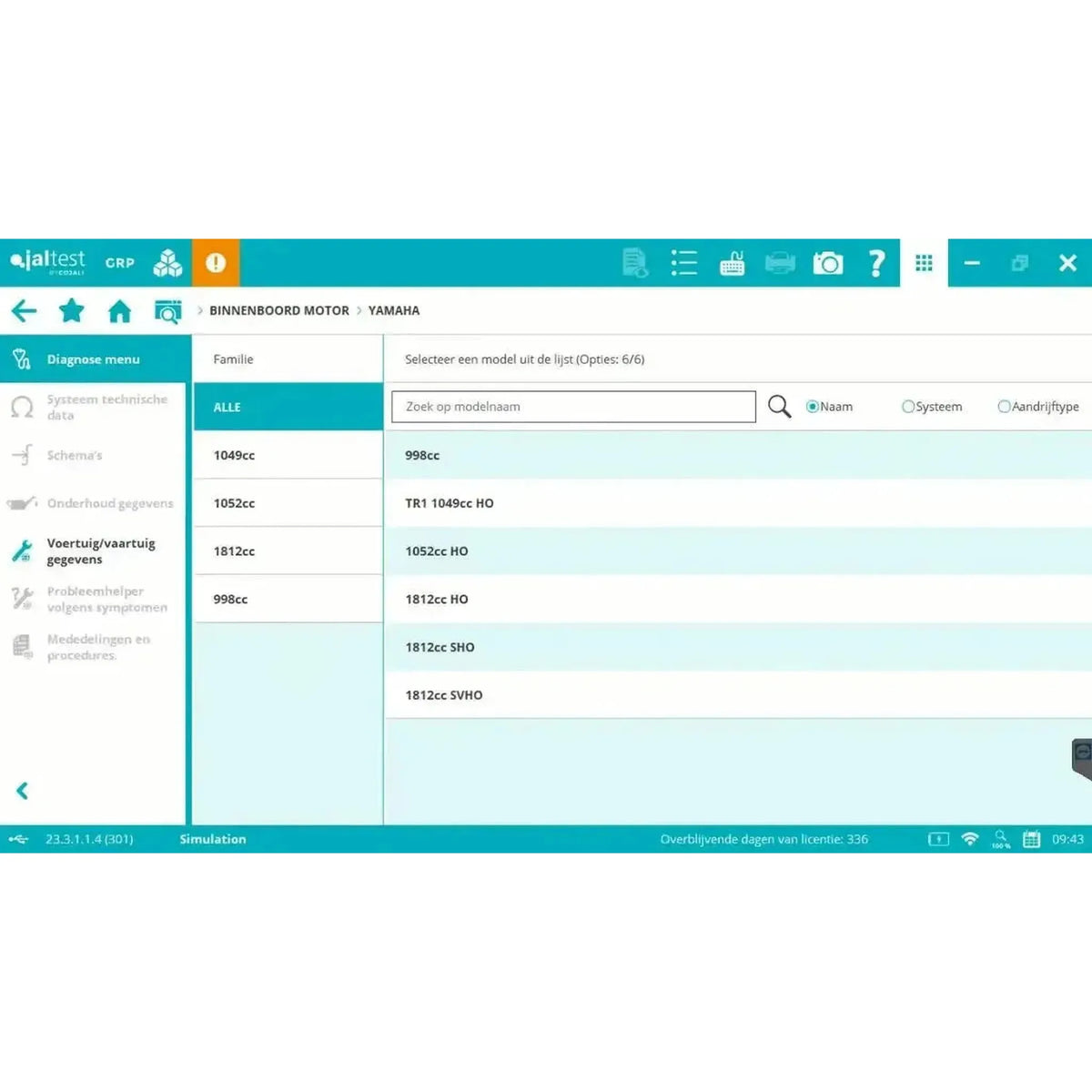
Task: Click the magnifier search button
Action: (779, 407)
